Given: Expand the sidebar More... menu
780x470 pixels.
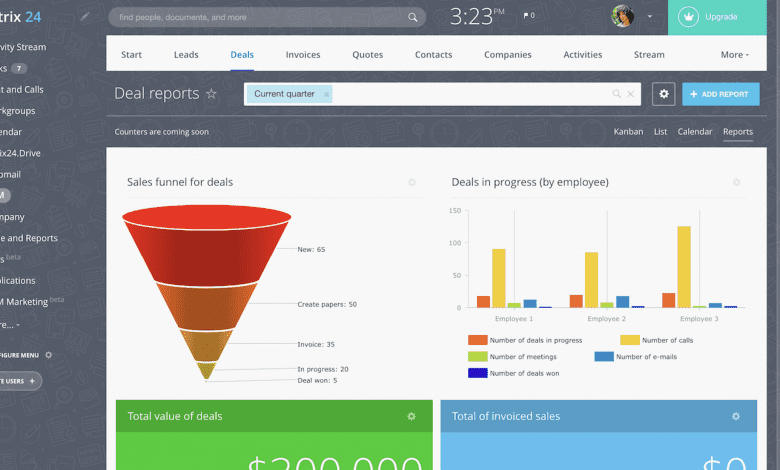Looking at the screenshot, I should (x=10, y=325).
